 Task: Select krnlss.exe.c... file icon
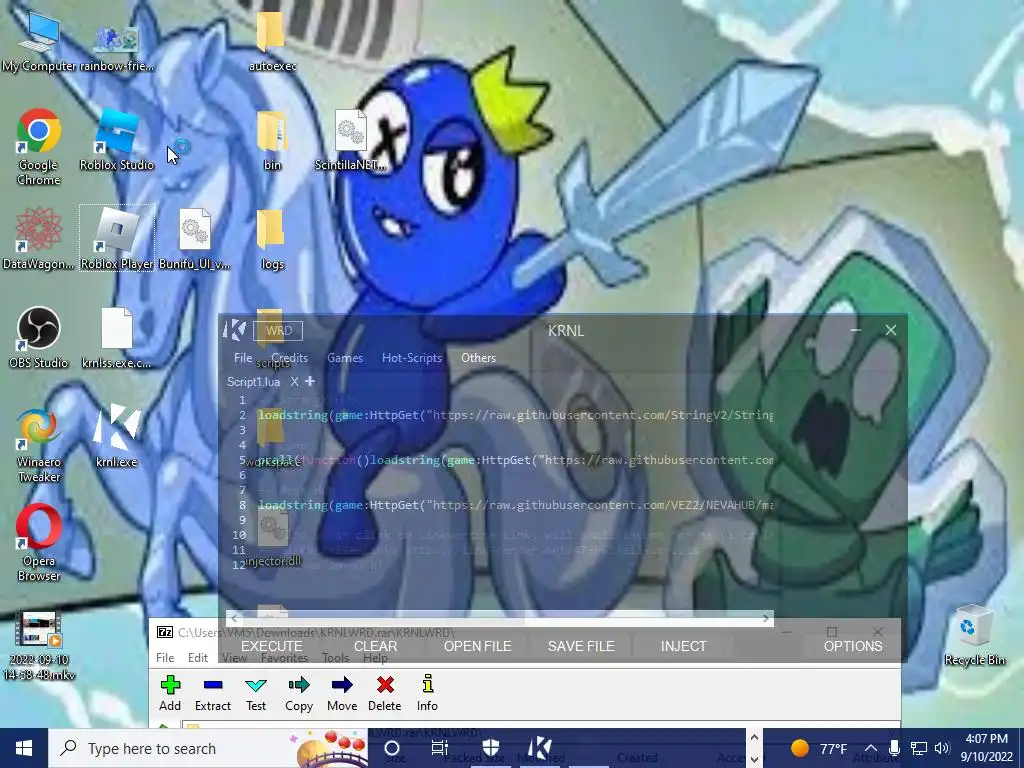coord(117,338)
